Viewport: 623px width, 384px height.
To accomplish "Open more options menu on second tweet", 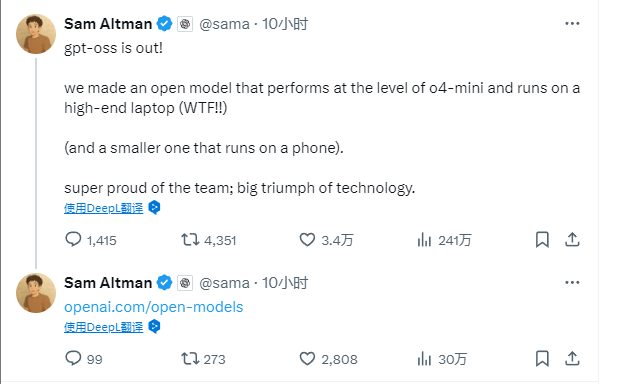I will click(572, 283).
